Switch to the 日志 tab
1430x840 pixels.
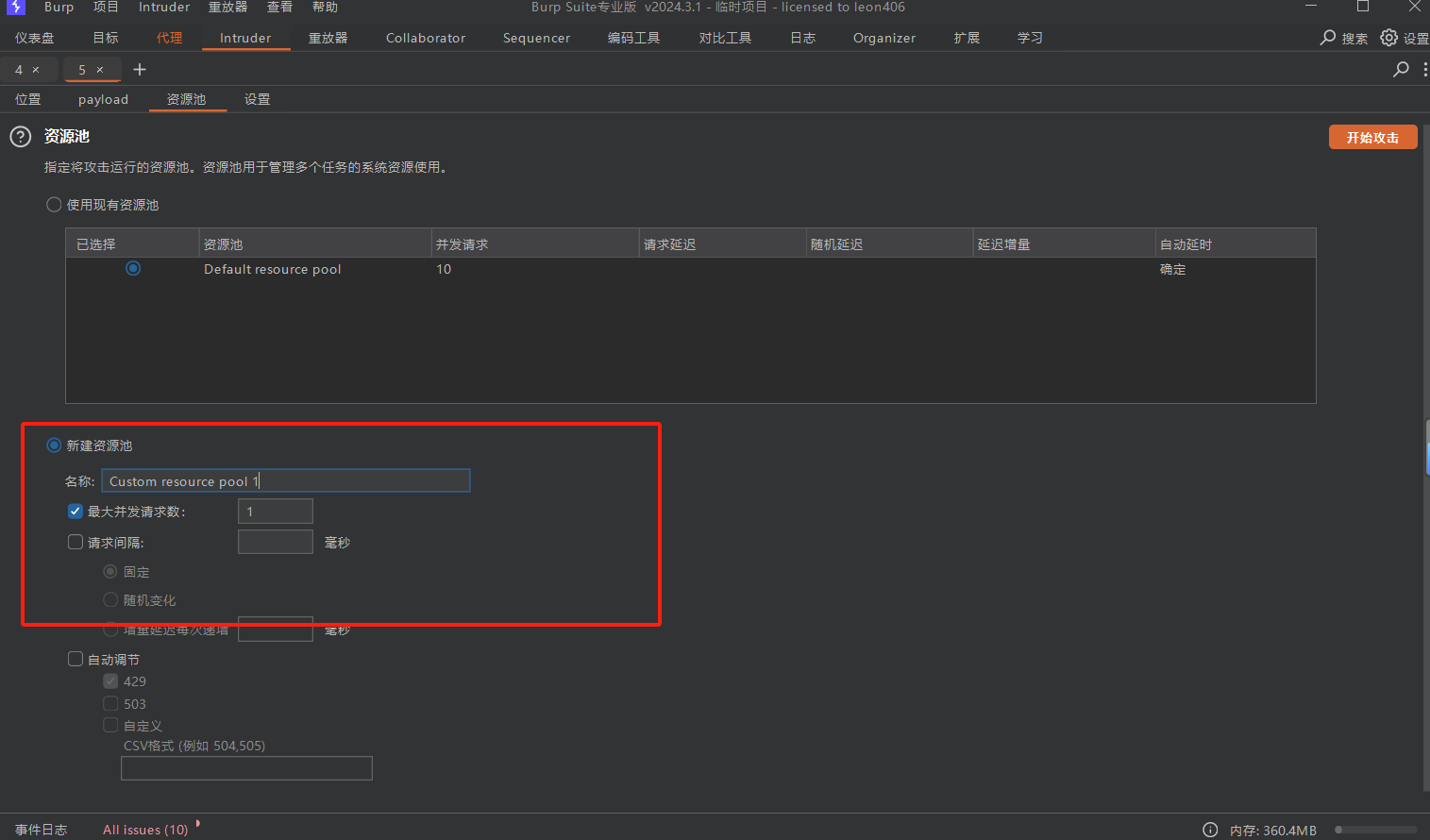(x=802, y=38)
